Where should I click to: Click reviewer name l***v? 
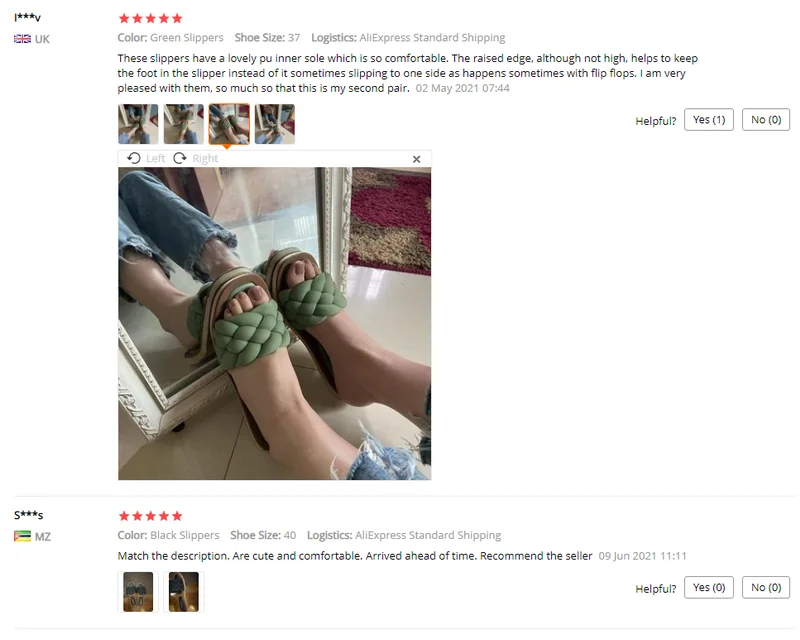[28, 17]
